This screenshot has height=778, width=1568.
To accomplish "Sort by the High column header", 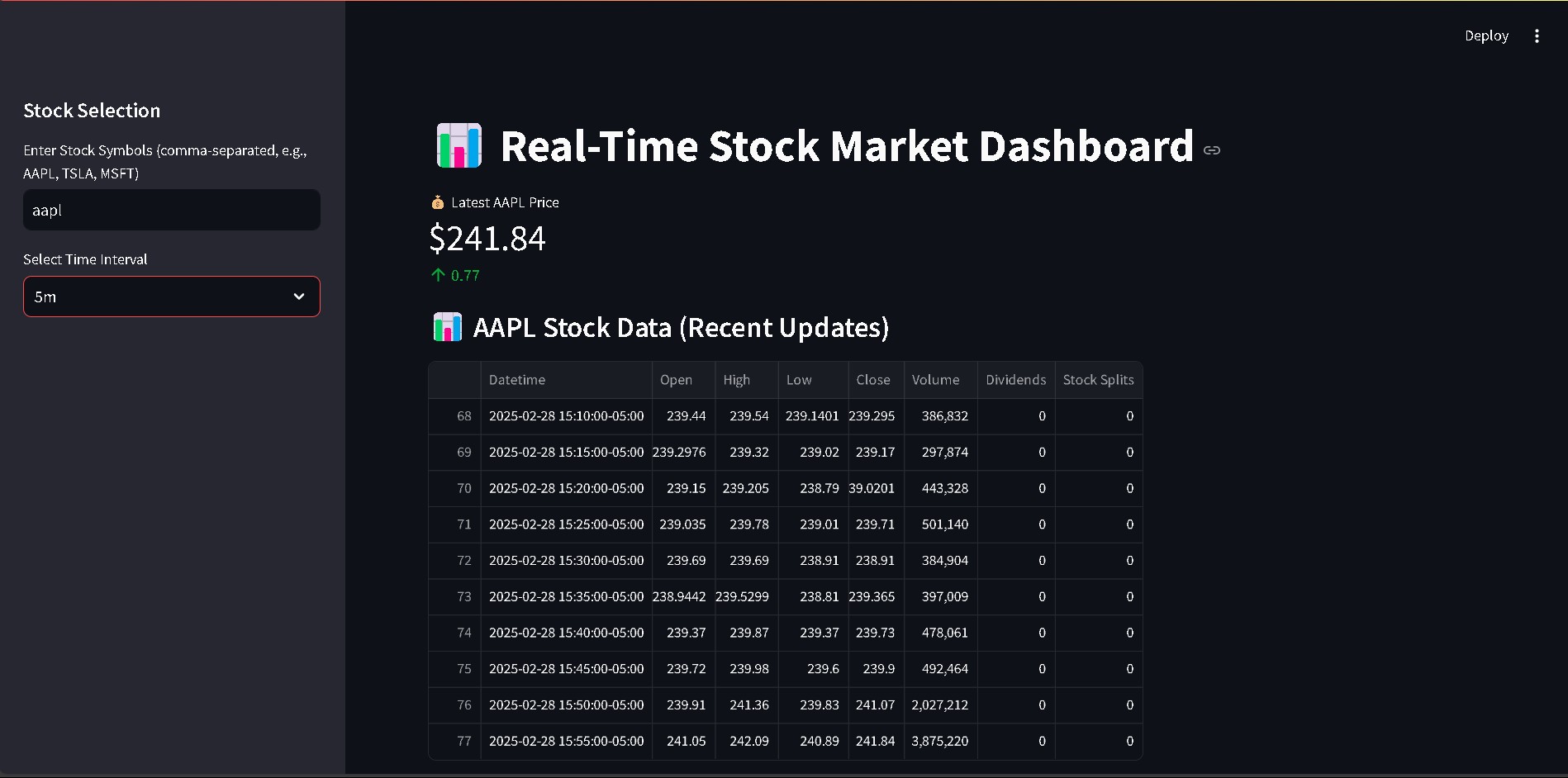I will 746,380.
